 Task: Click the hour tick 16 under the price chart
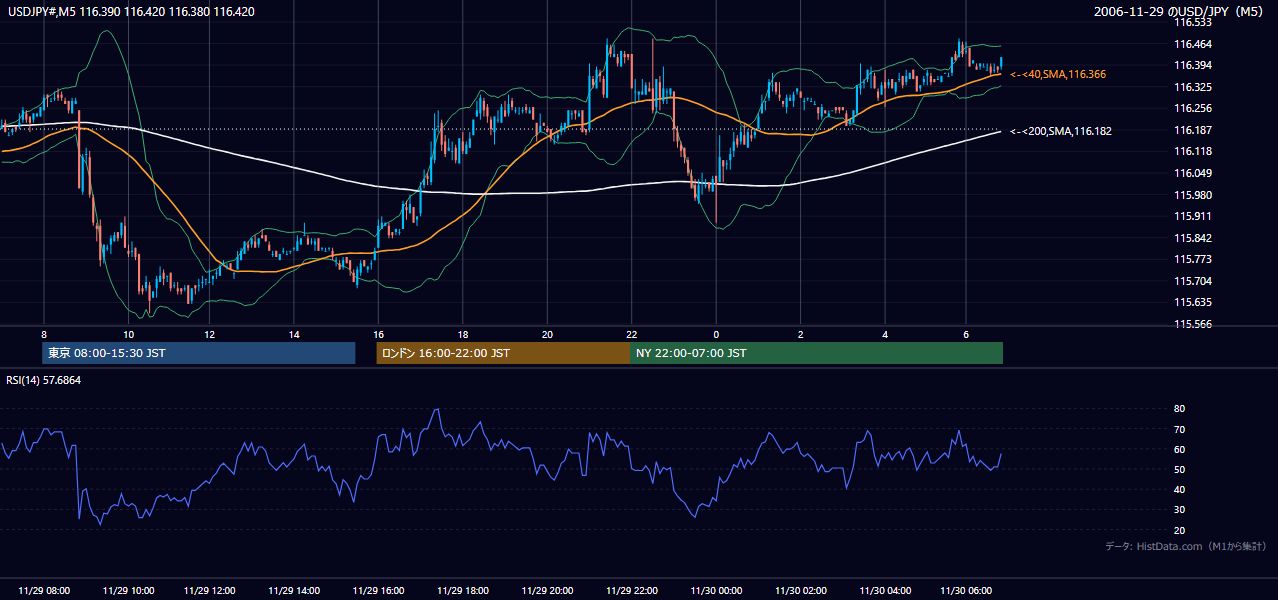(378, 333)
